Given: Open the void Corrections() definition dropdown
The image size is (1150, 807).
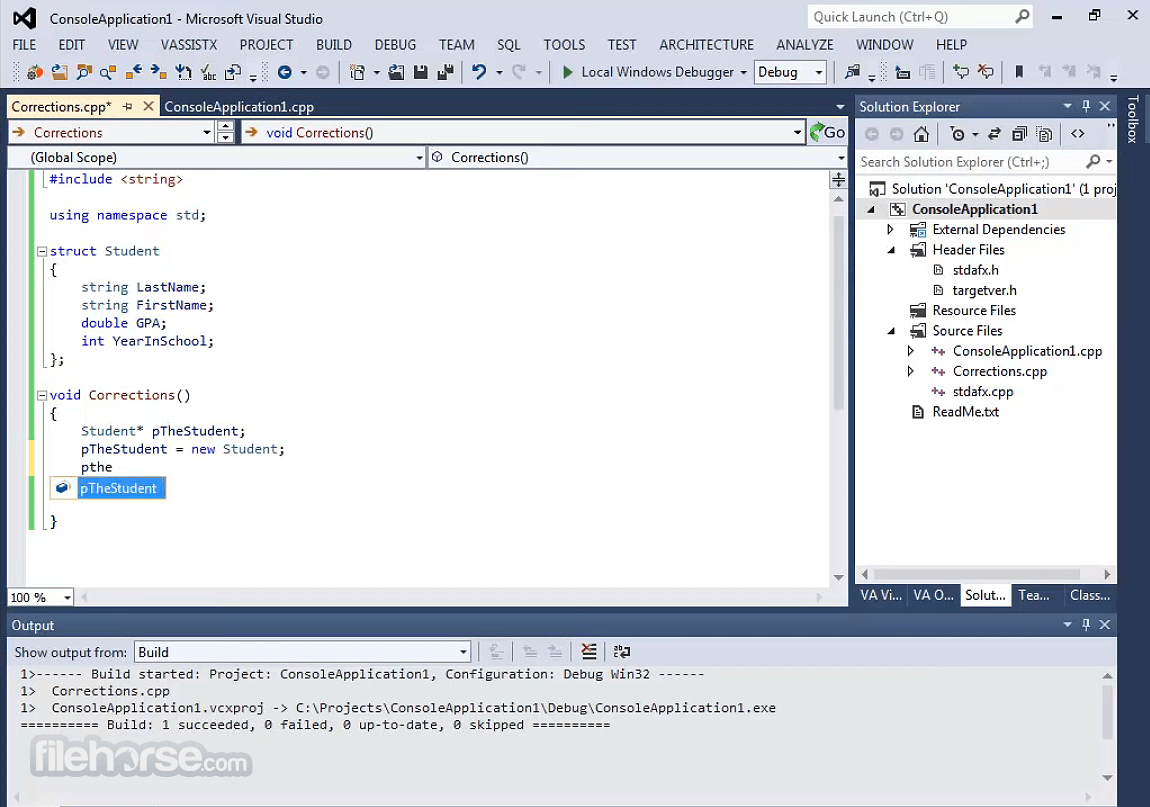Looking at the screenshot, I should (797, 133).
